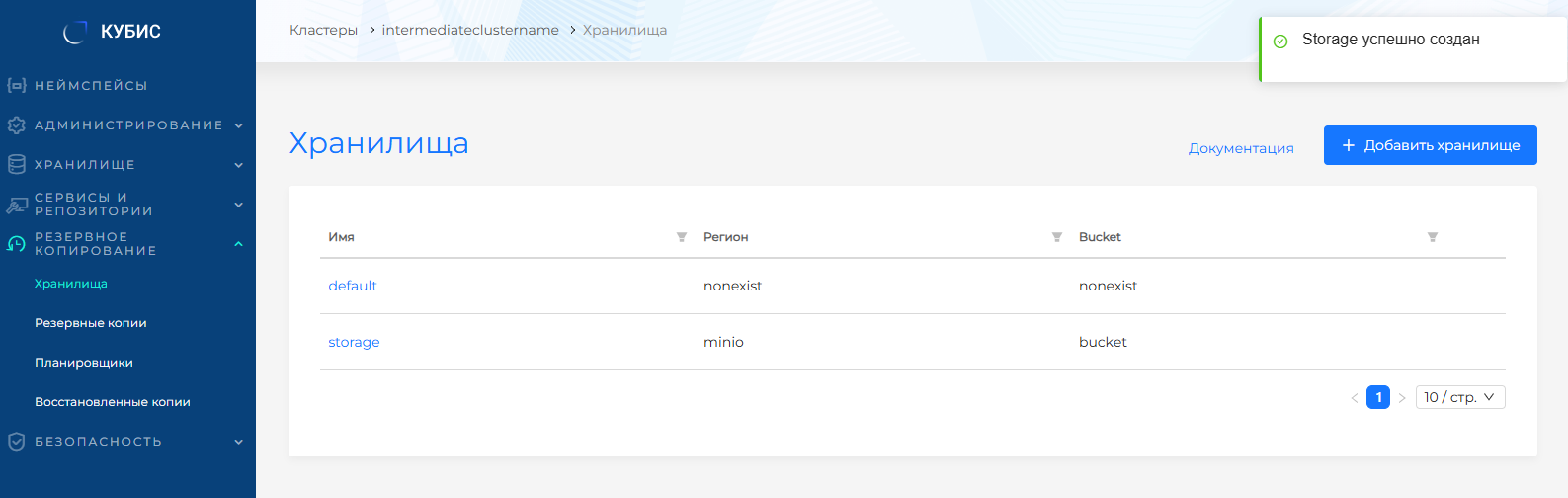Click the Резервное копирование clock icon
1568x498 pixels.
16,244
